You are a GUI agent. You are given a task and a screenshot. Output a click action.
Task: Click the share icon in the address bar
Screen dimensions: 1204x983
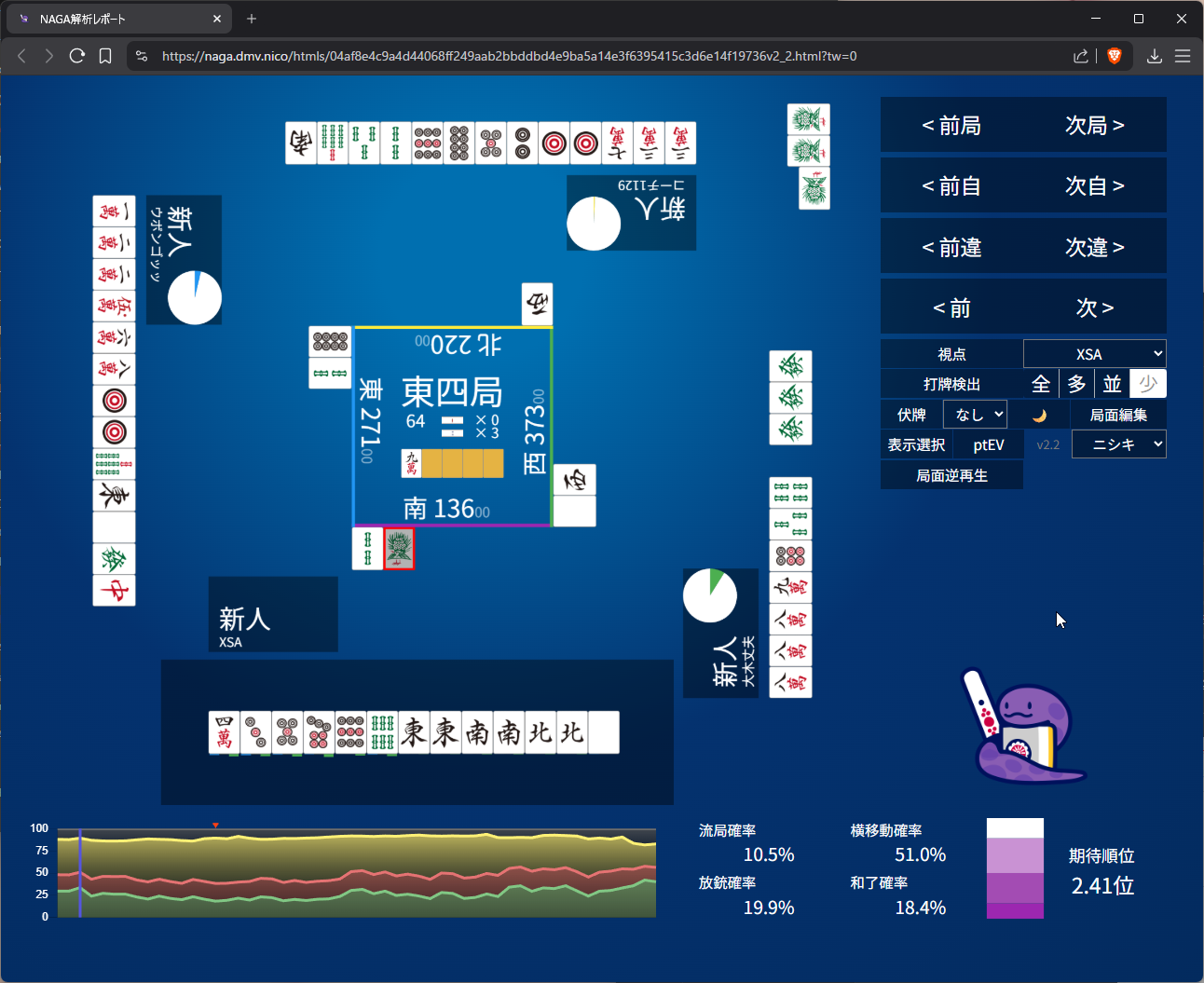pos(1081,56)
